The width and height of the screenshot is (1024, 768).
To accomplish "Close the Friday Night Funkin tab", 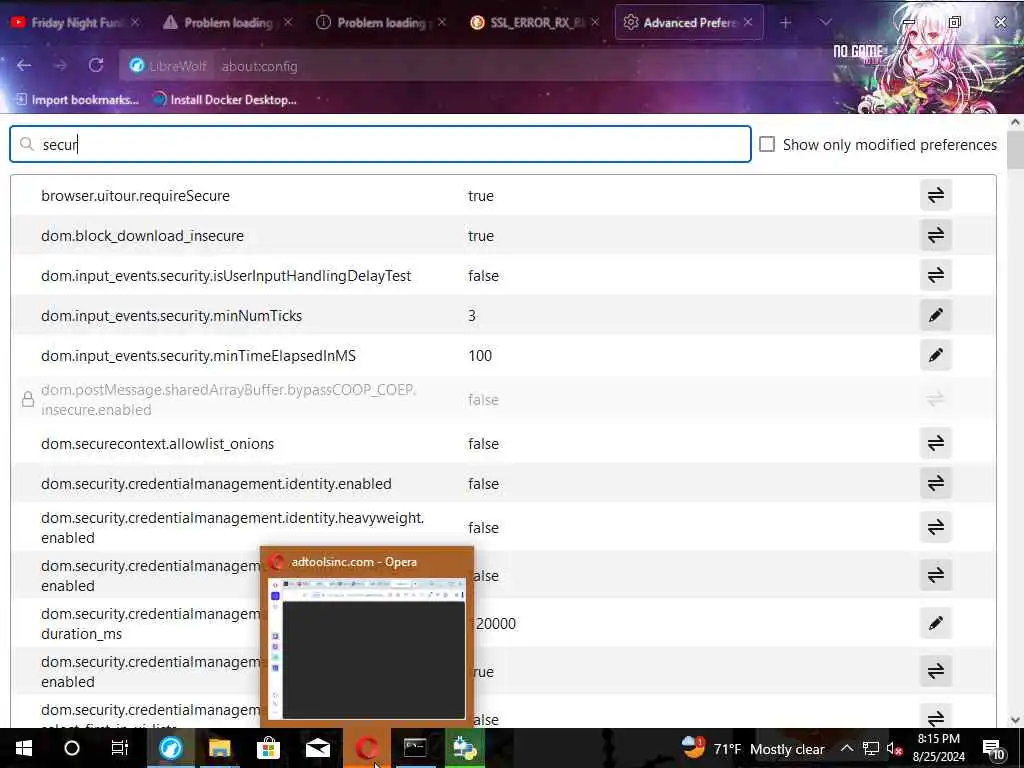I will tap(135, 22).
